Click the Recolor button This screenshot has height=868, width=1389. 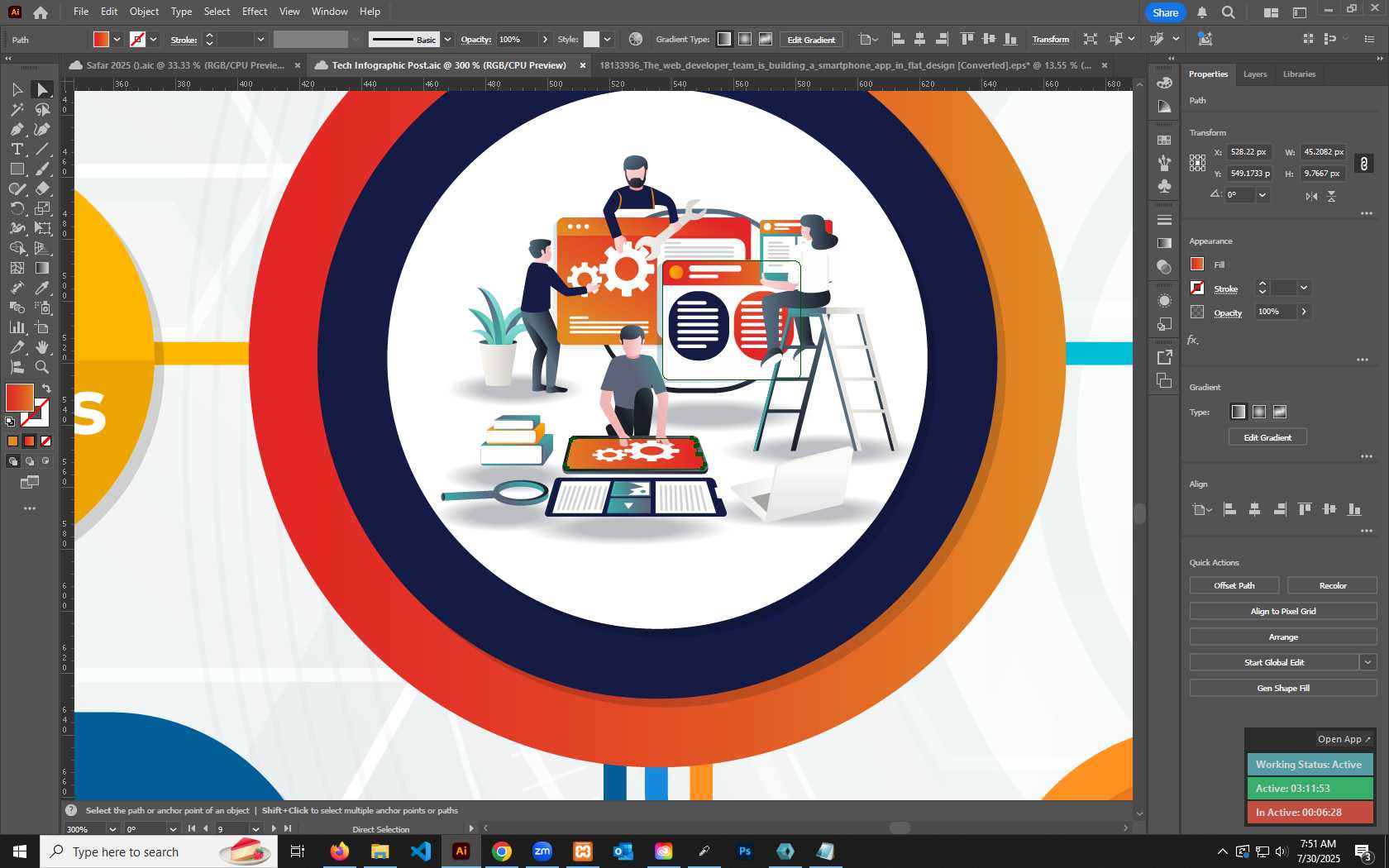pos(1332,585)
